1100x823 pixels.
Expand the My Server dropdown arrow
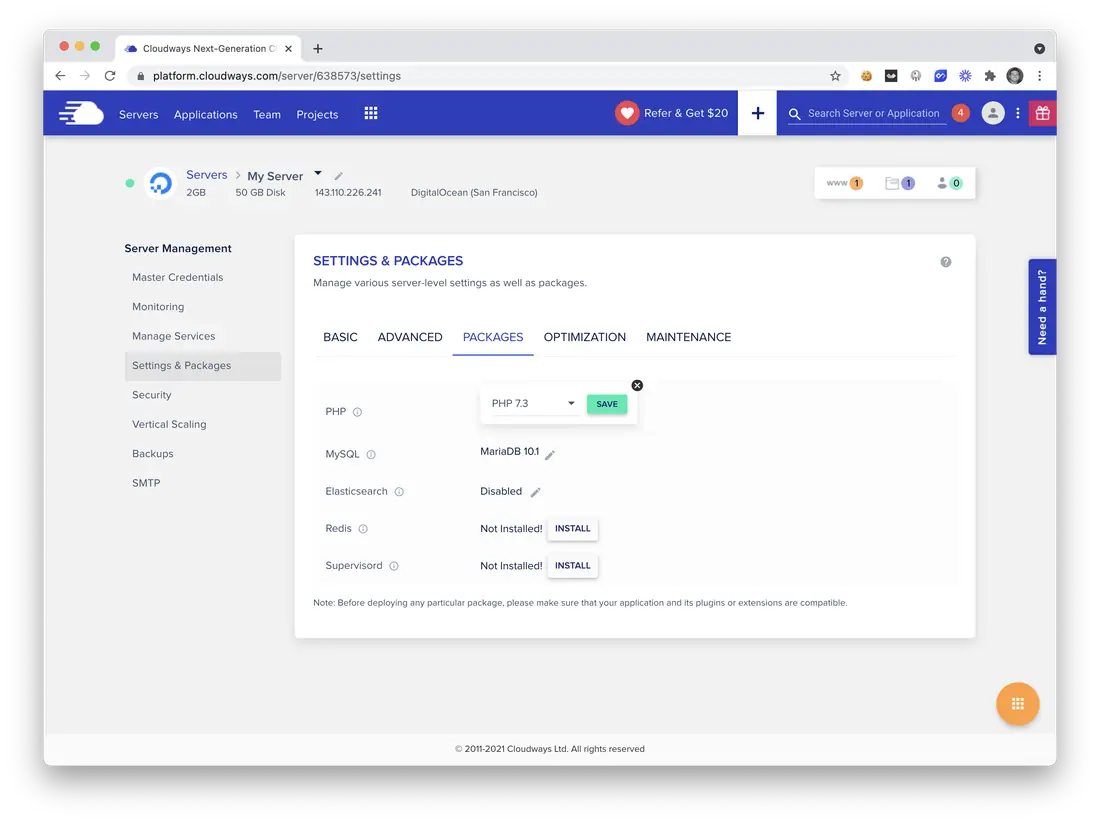(x=318, y=173)
